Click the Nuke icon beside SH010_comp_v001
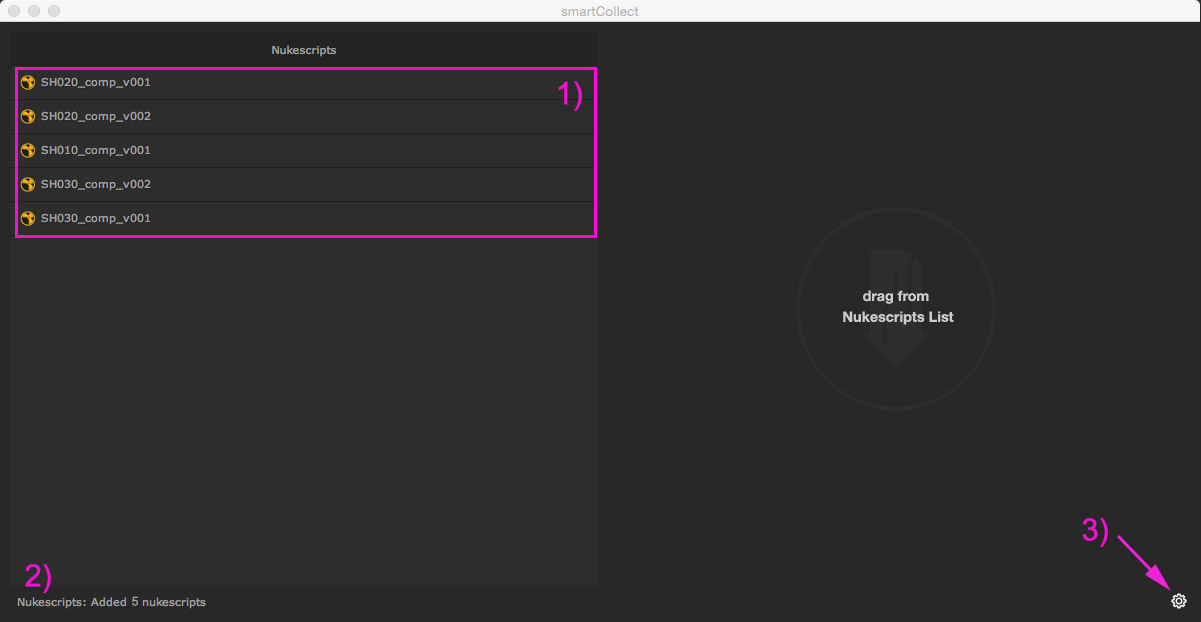1201x622 pixels. point(28,150)
